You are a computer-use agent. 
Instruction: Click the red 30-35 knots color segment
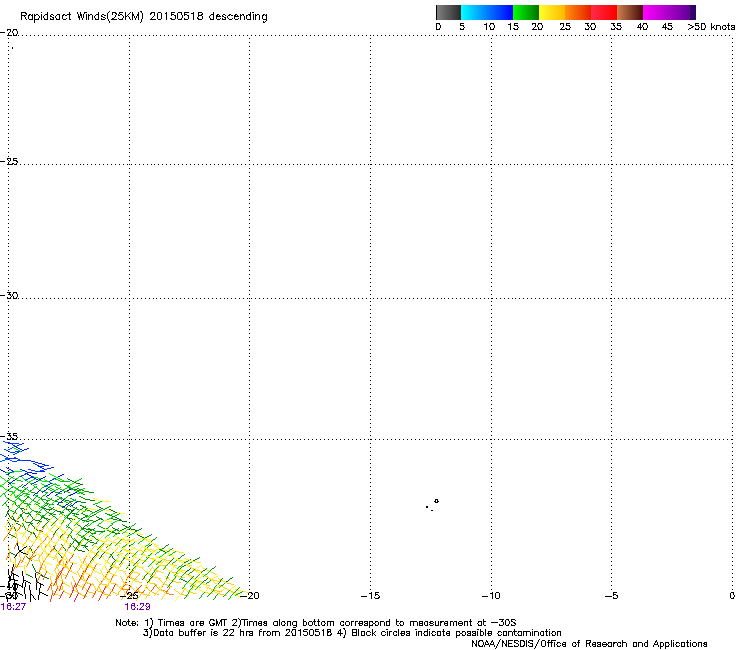tap(604, 12)
